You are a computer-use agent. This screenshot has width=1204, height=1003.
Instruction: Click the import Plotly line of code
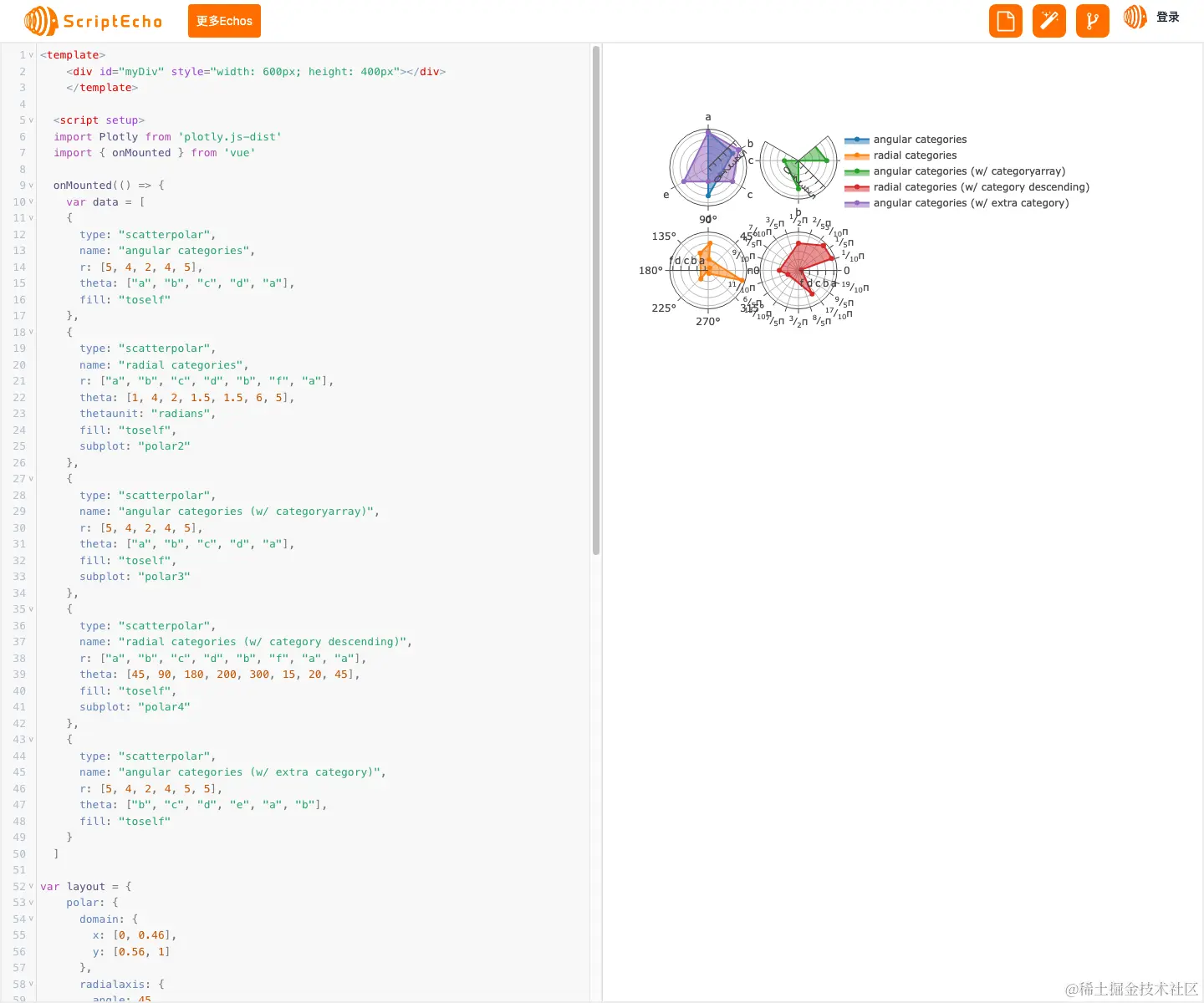point(167,137)
